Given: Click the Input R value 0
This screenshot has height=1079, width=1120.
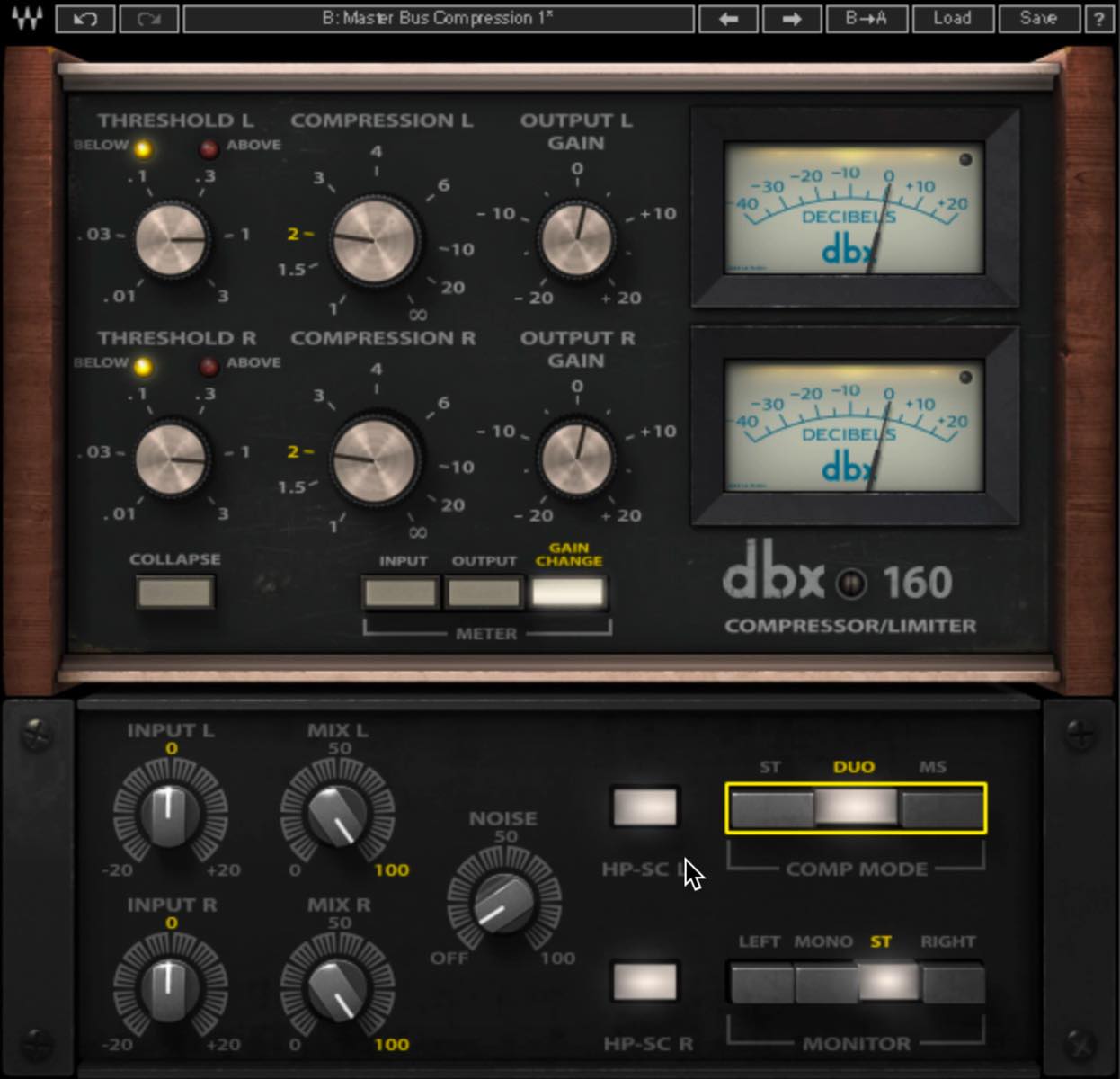Looking at the screenshot, I should pyautogui.click(x=171, y=923).
